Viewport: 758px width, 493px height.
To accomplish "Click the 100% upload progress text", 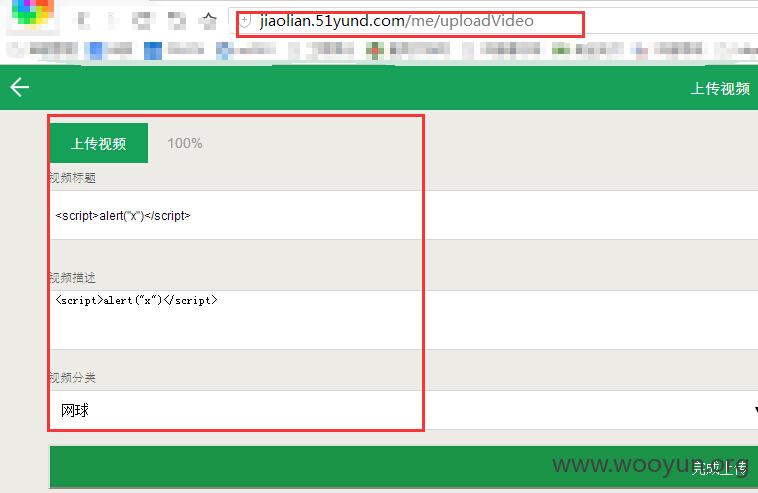I will click(185, 144).
